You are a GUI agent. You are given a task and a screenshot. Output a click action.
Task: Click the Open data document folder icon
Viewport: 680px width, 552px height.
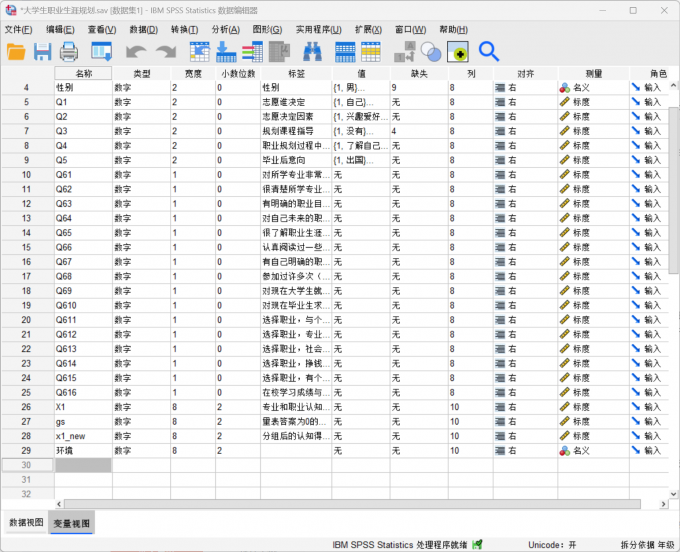16,52
